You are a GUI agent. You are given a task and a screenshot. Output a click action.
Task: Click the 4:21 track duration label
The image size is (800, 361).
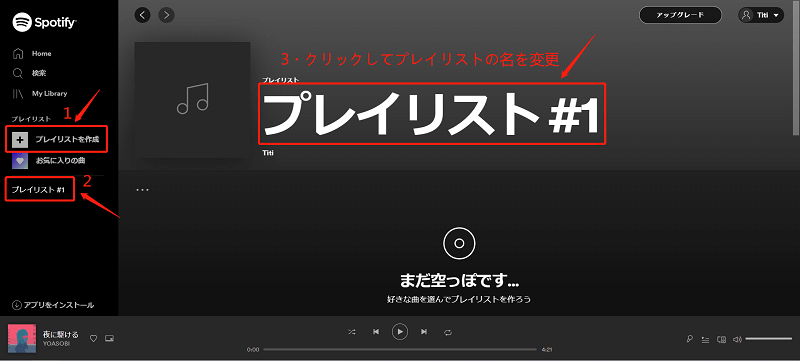tap(547, 350)
